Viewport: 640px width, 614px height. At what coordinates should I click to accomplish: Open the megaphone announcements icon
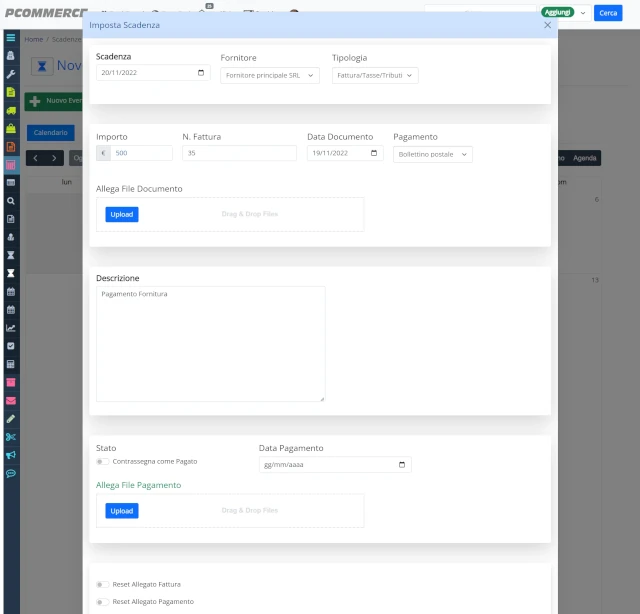tap(11, 455)
